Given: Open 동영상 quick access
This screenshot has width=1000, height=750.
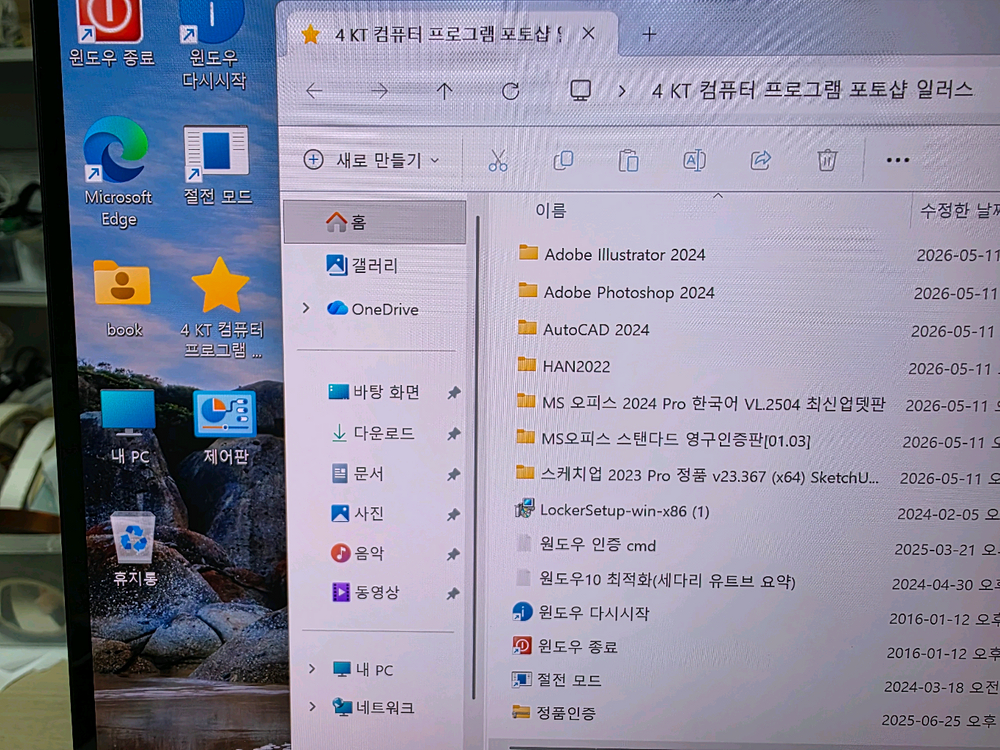Looking at the screenshot, I should [x=365, y=592].
